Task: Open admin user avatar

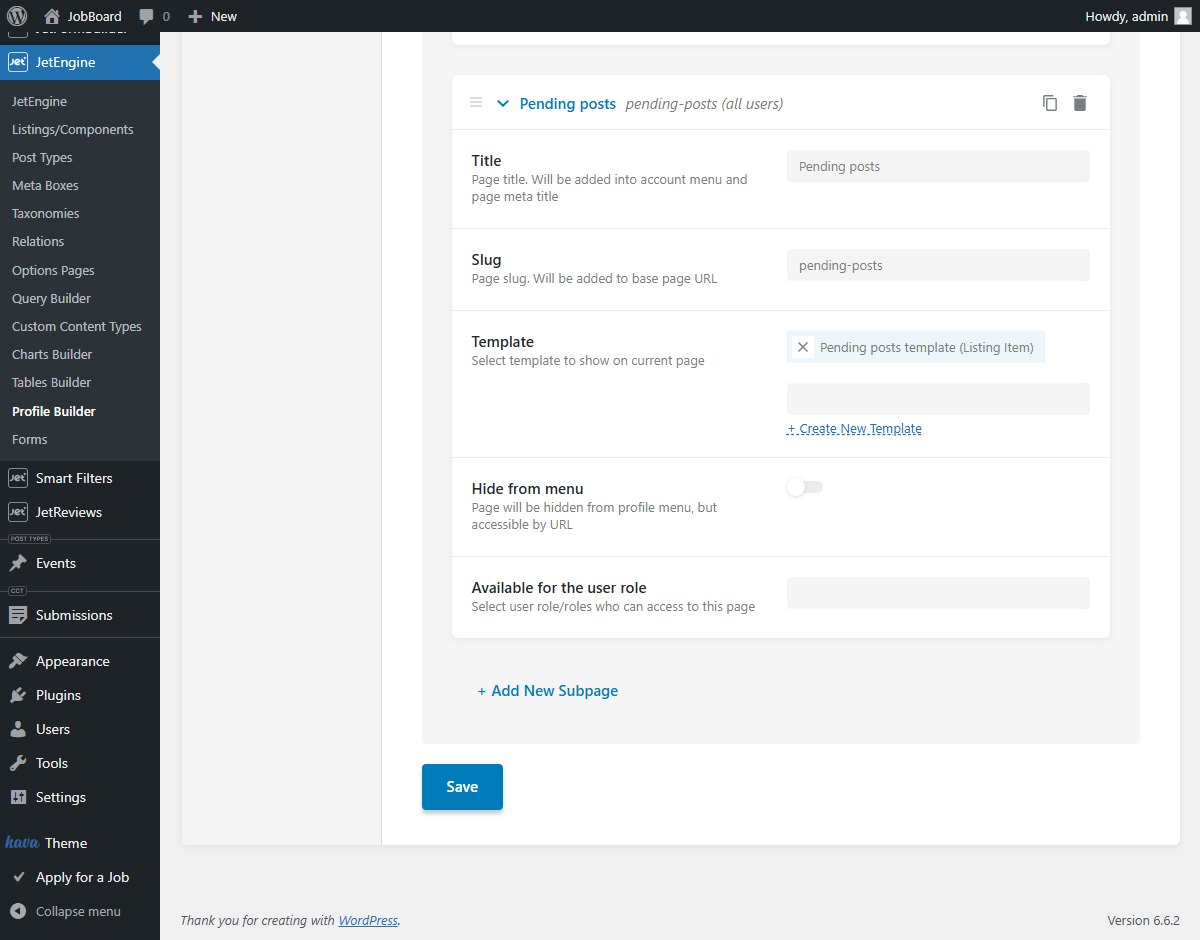Action: tap(1182, 16)
